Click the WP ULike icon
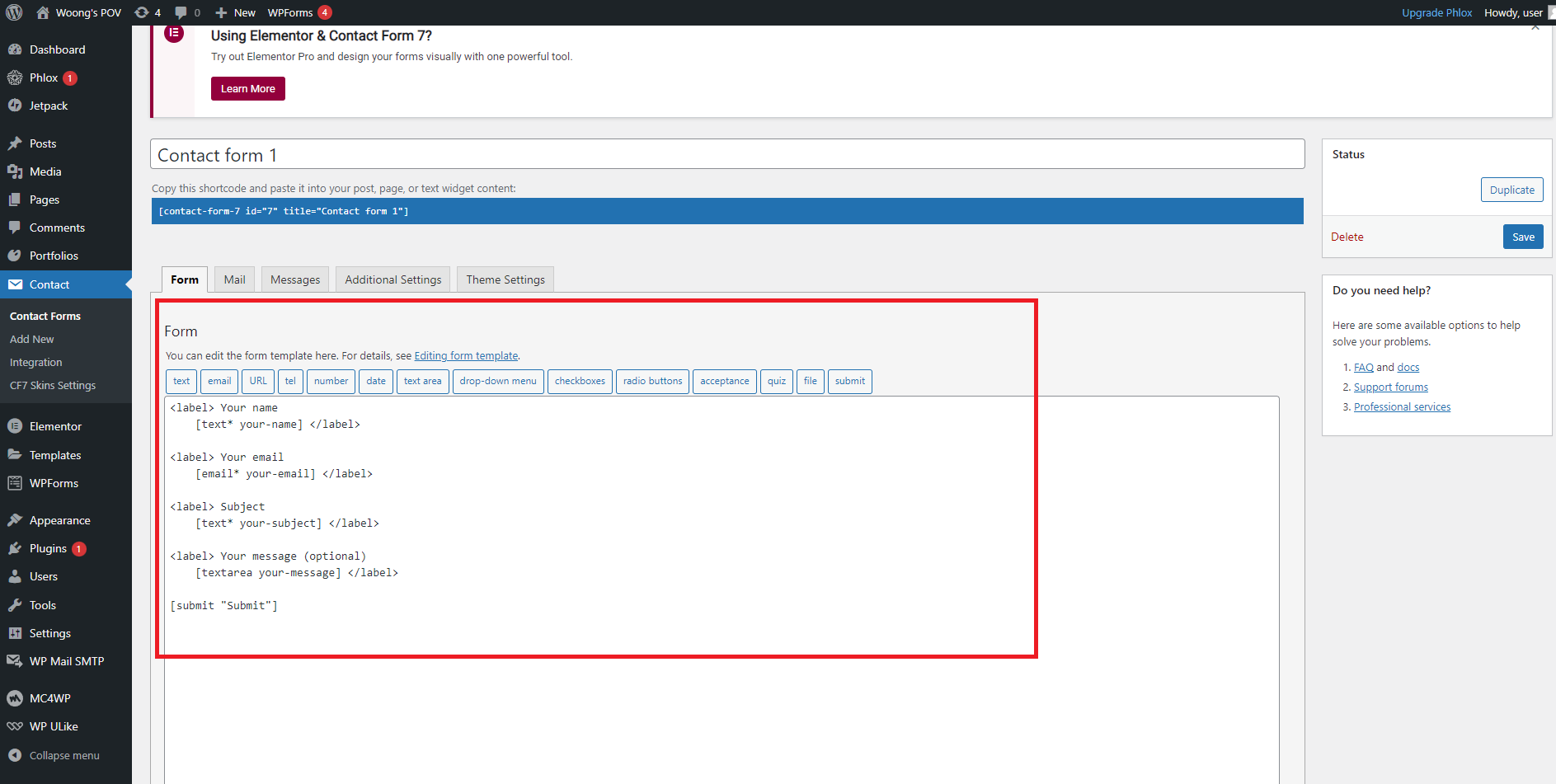This screenshot has width=1556, height=784. click(15, 726)
